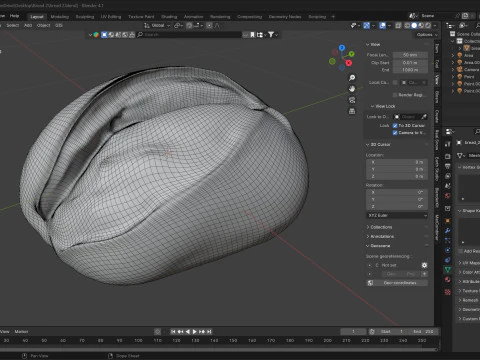Viewport: 480px width, 360px height.
Task: Select solid viewport shading mode
Action: pyautogui.click(x=414, y=25)
